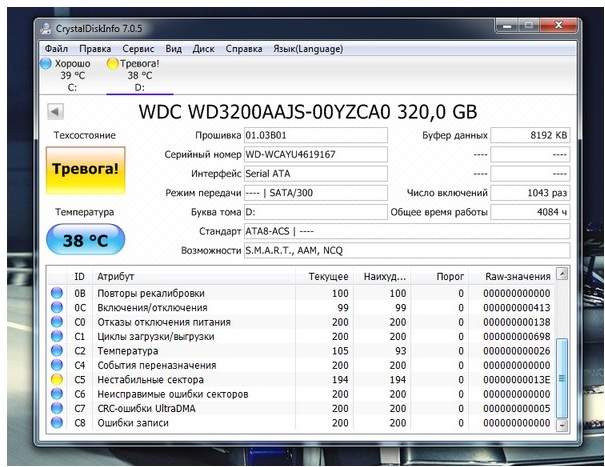605x467 pixels.
Task: Open the Язык(Language) menu
Action: 308,49
